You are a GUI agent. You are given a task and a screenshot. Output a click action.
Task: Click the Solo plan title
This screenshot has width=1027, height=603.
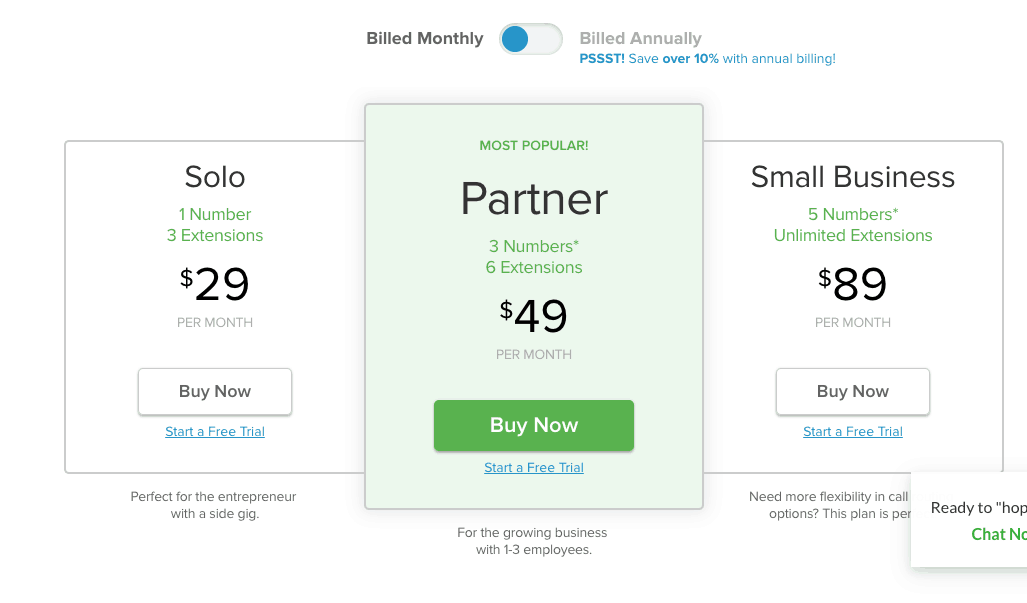point(214,177)
